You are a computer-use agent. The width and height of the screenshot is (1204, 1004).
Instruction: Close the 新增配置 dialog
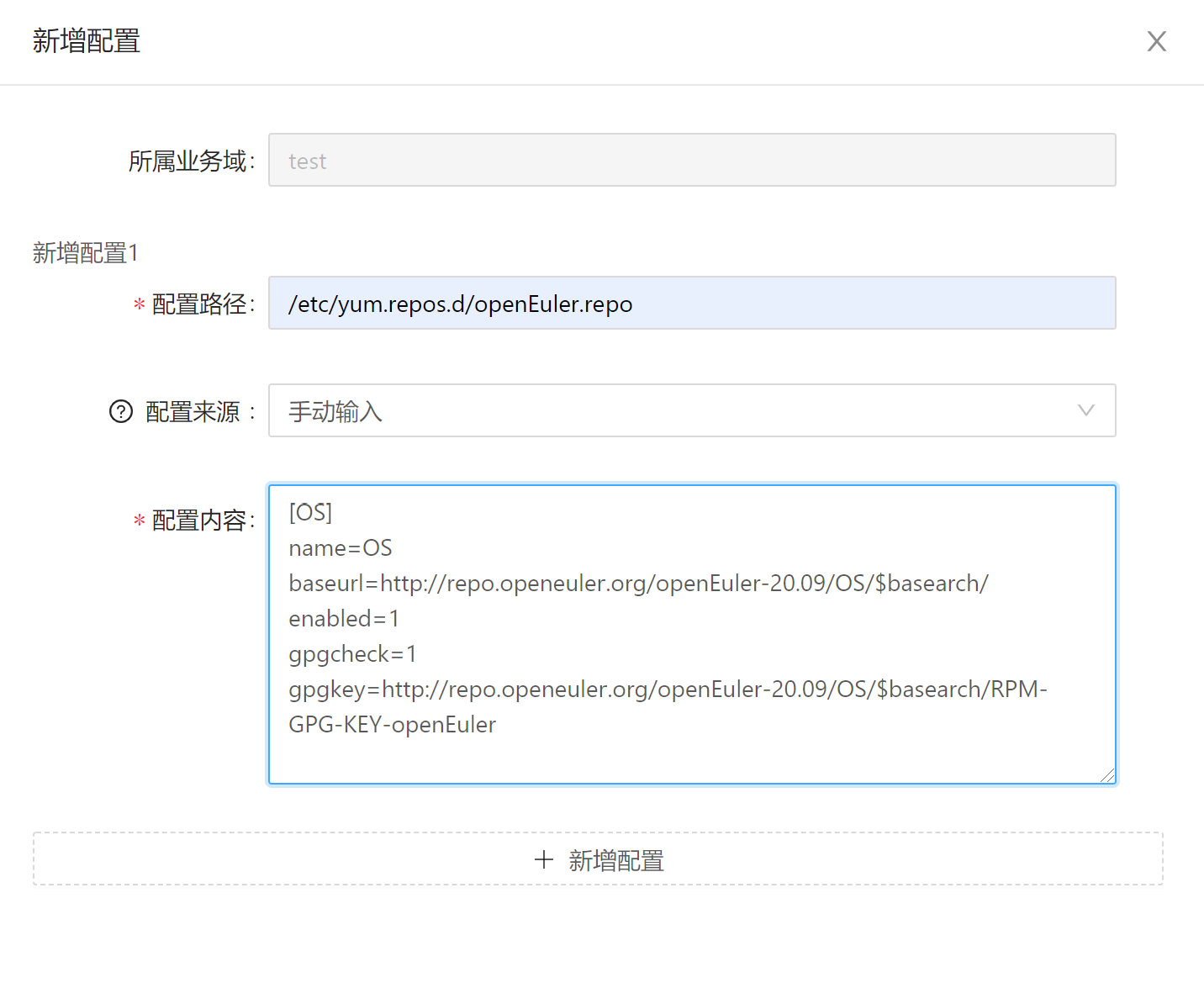(1156, 41)
